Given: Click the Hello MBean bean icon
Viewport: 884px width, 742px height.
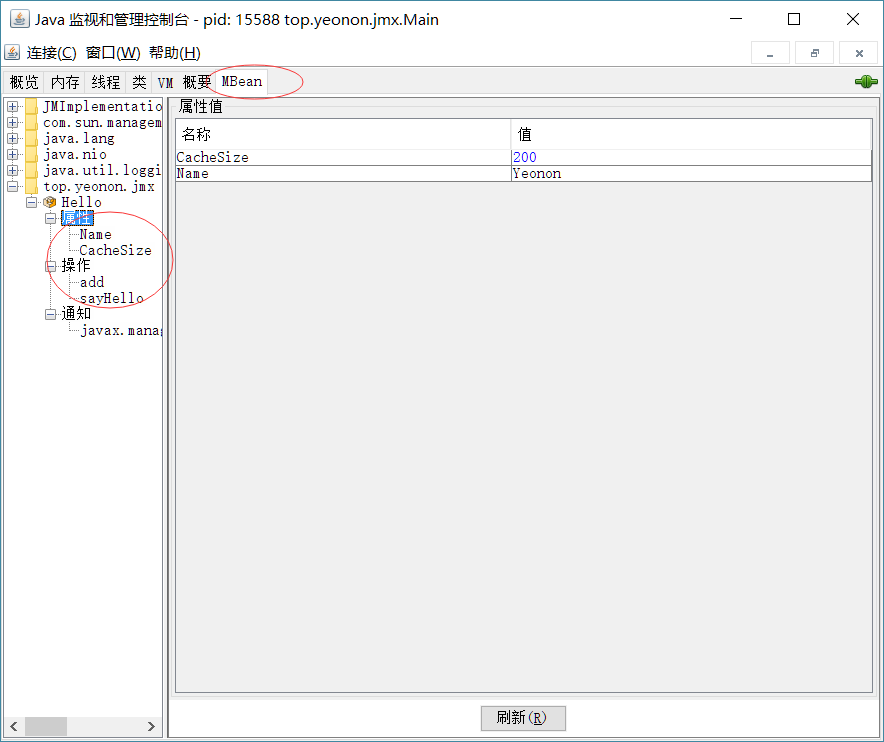Looking at the screenshot, I should pyautogui.click(x=50, y=202).
